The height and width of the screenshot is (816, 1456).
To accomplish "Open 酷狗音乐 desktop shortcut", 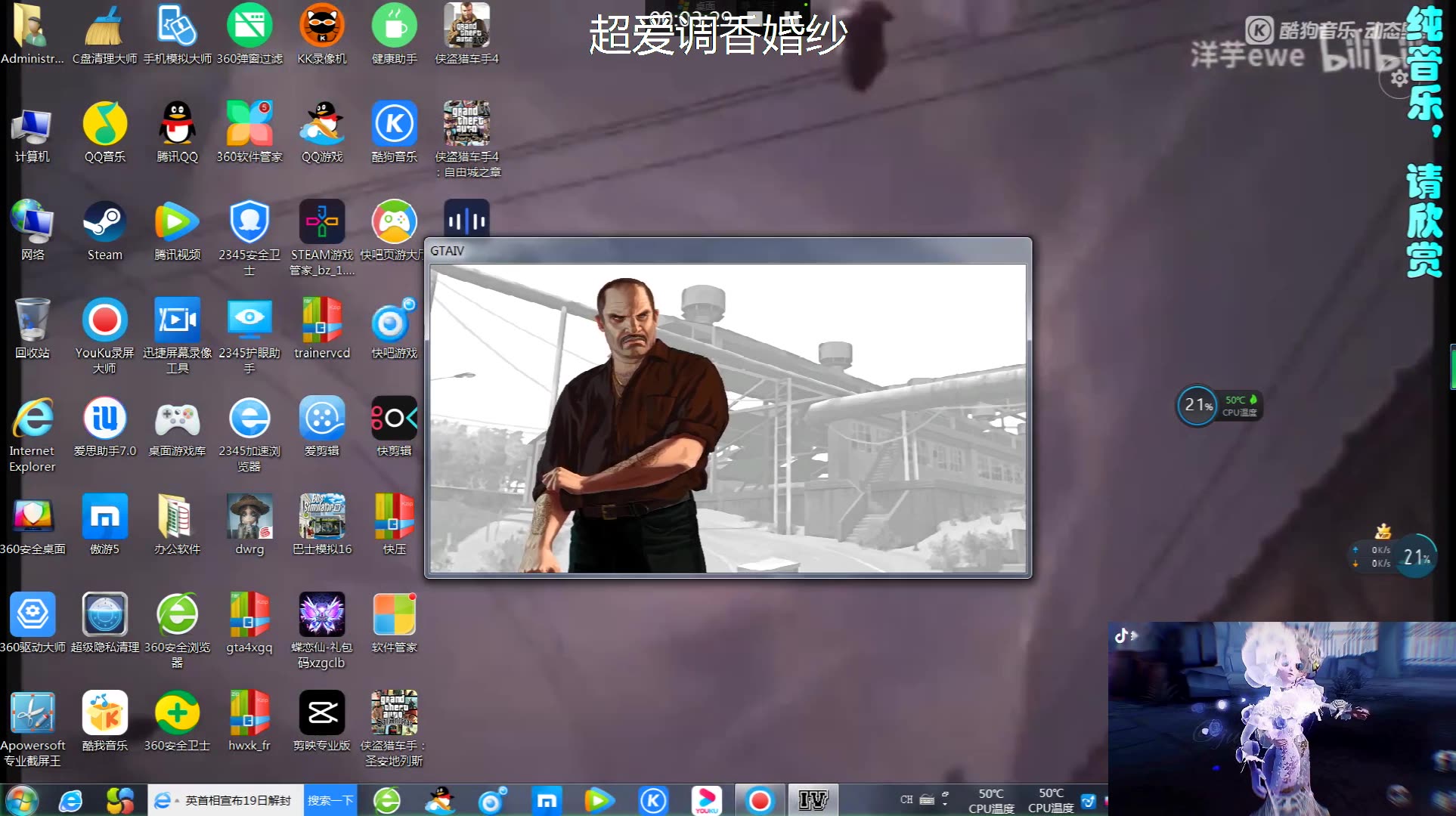I will click(394, 124).
